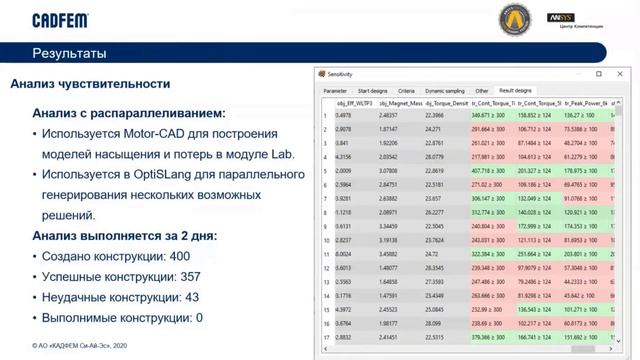Click the horizontal scrollbar thumb
Screen dimensions: 640x360
[583, 349]
